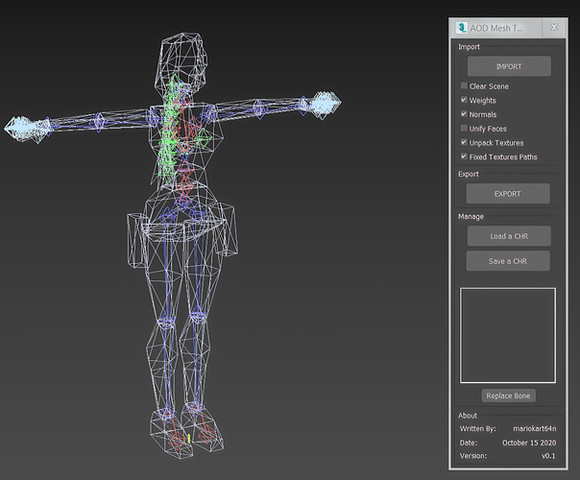
Task: Click the Replace Bone button
Action: [x=508, y=396]
